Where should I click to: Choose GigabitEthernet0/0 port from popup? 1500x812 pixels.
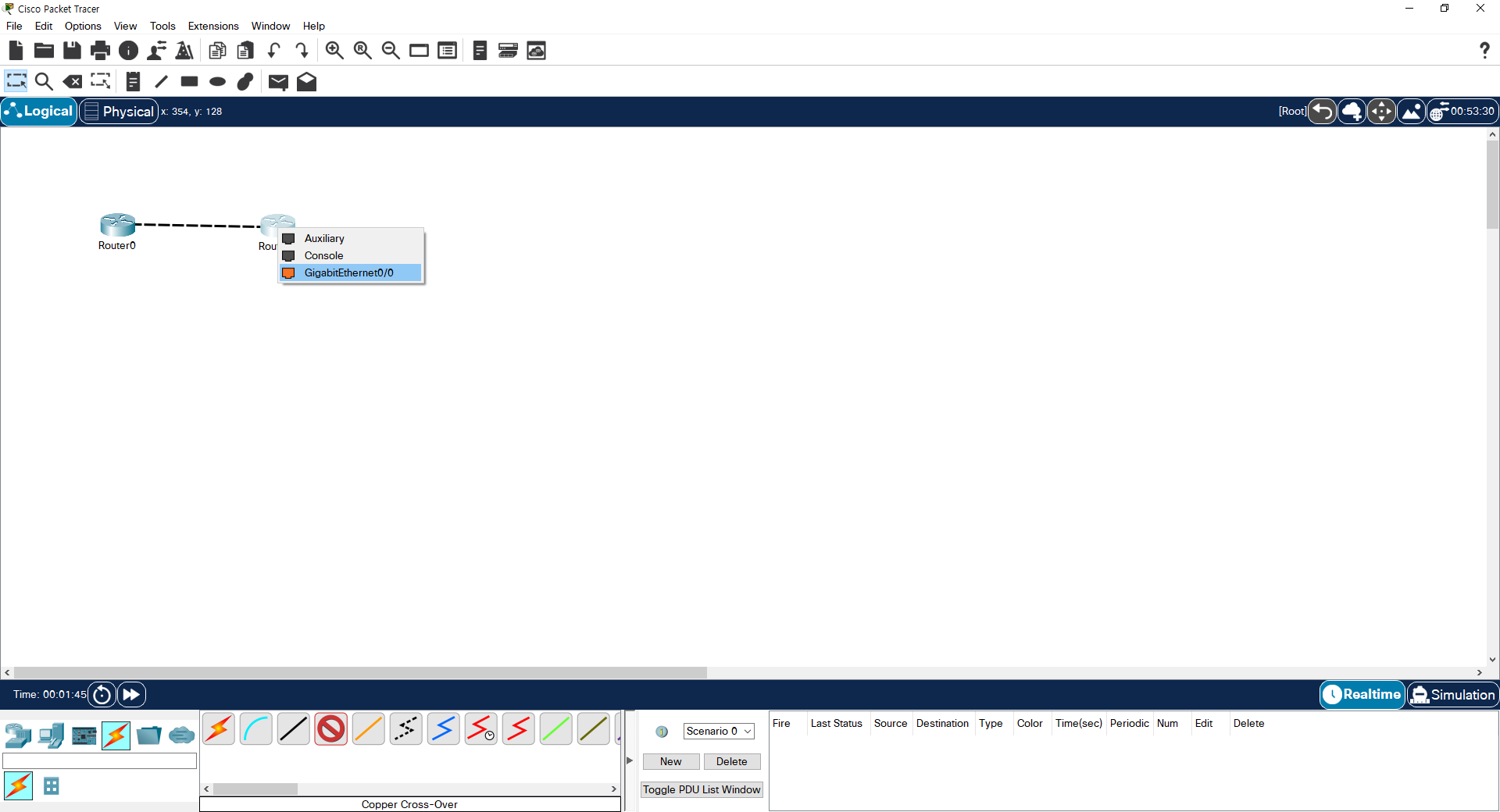(x=351, y=272)
